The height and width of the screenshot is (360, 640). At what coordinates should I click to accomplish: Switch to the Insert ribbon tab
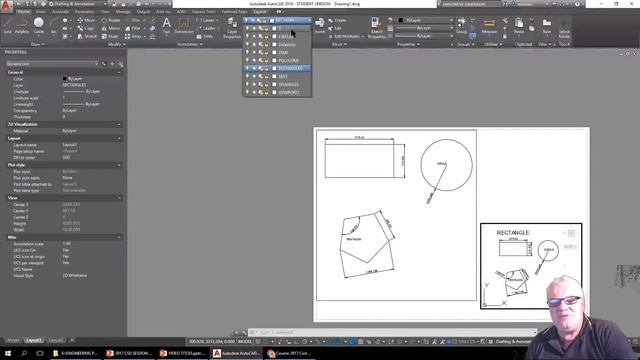tap(41, 12)
